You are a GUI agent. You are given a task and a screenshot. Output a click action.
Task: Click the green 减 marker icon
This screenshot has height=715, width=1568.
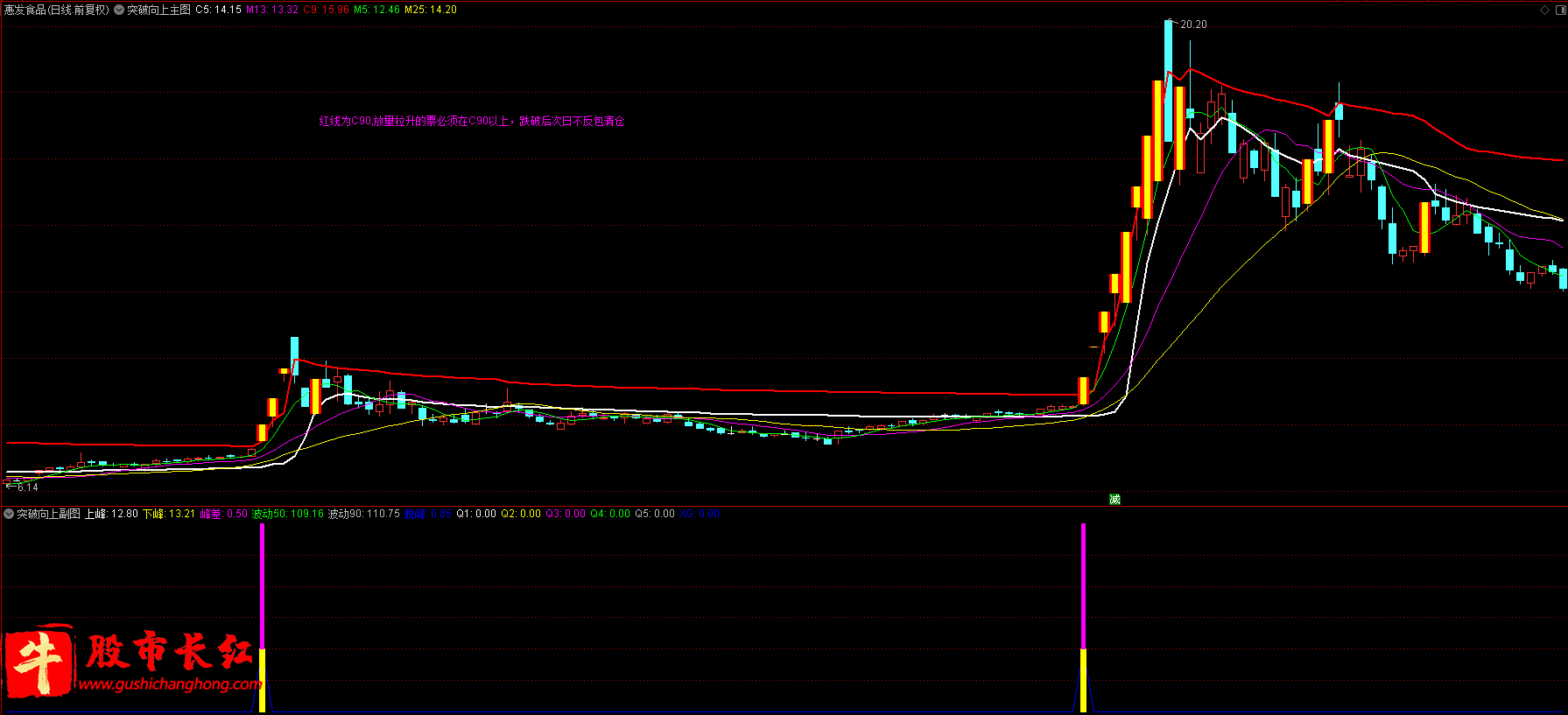tap(1114, 499)
